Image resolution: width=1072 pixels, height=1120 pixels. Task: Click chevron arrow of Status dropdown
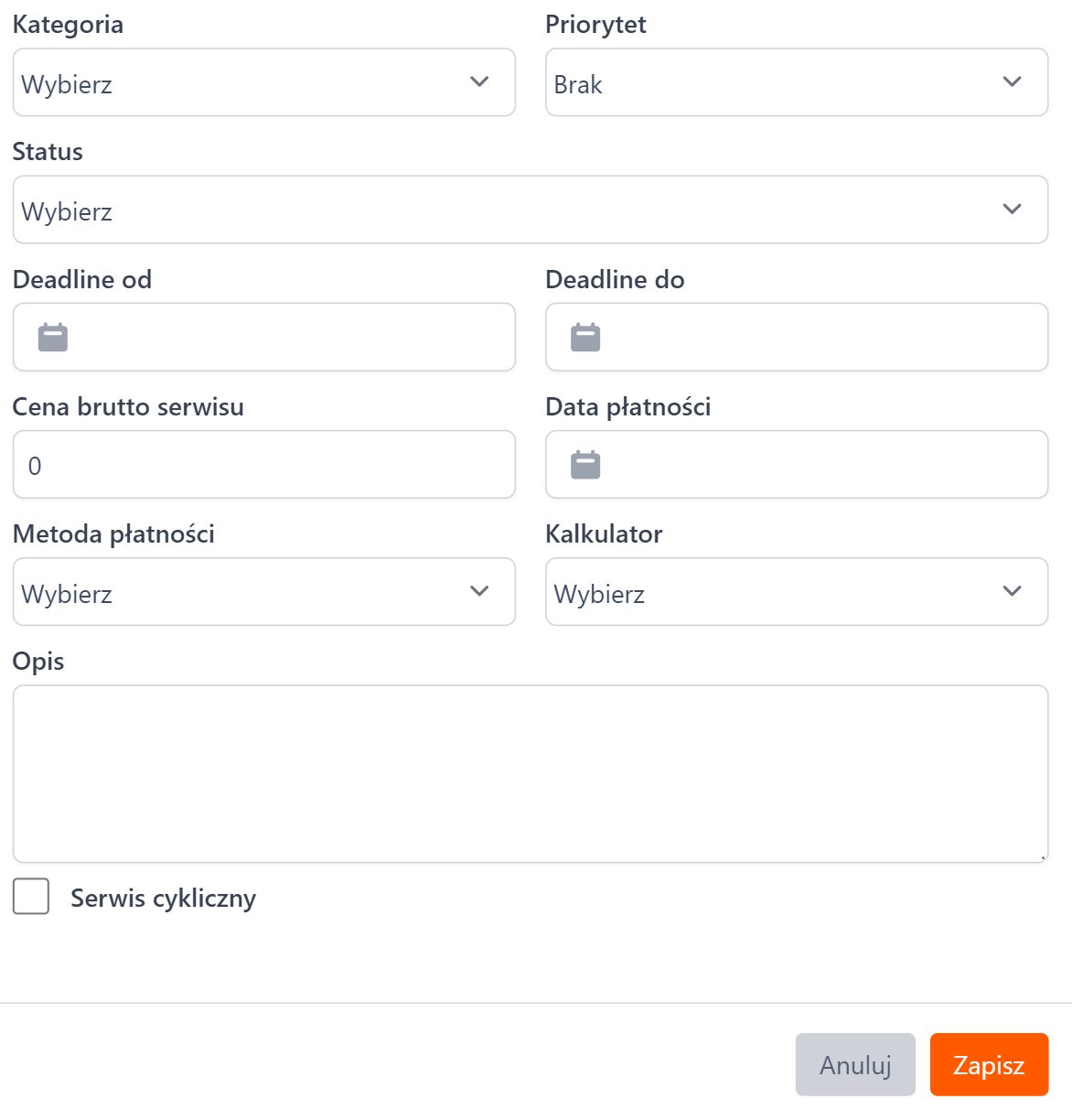(1012, 210)
